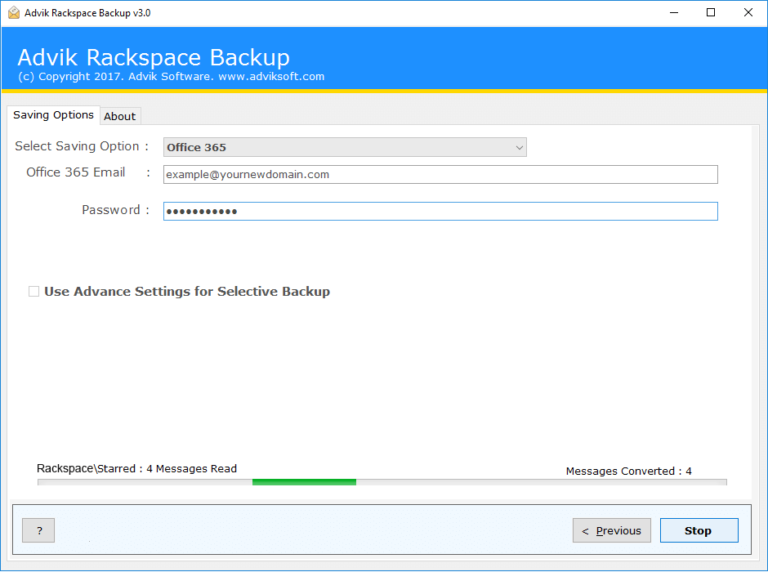This screenshot has width=768, height=572.
Task: Close the Advik Rackspace Backup window
Action: tap(748, 13)
